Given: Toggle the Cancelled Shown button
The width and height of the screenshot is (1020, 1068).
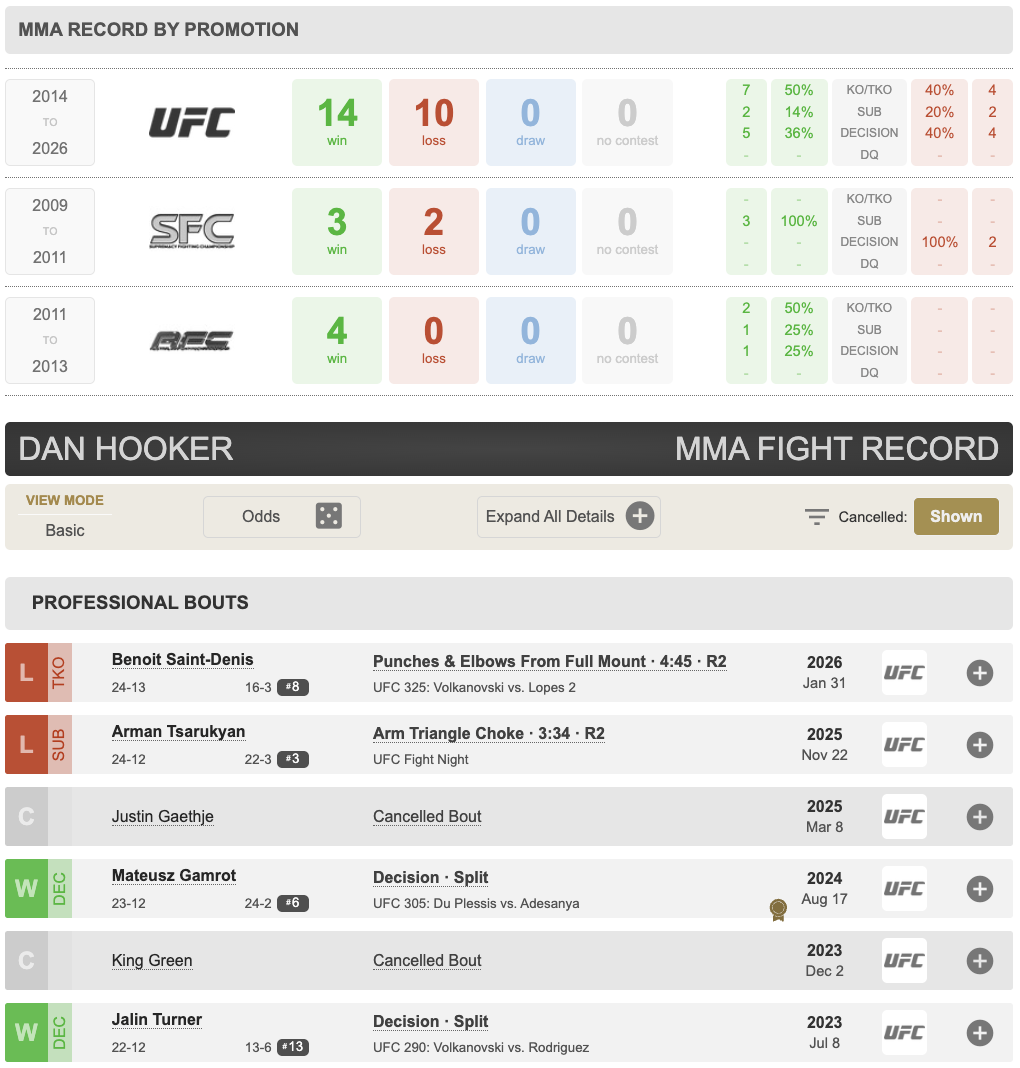Looking at the screenshot, I should (x=955, y=517).
